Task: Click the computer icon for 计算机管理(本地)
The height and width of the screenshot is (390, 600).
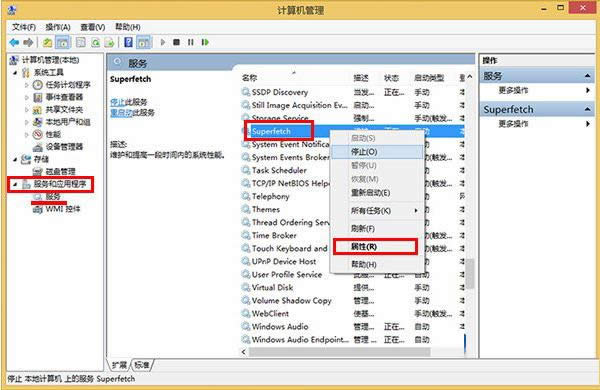Action: coord(14,60)
